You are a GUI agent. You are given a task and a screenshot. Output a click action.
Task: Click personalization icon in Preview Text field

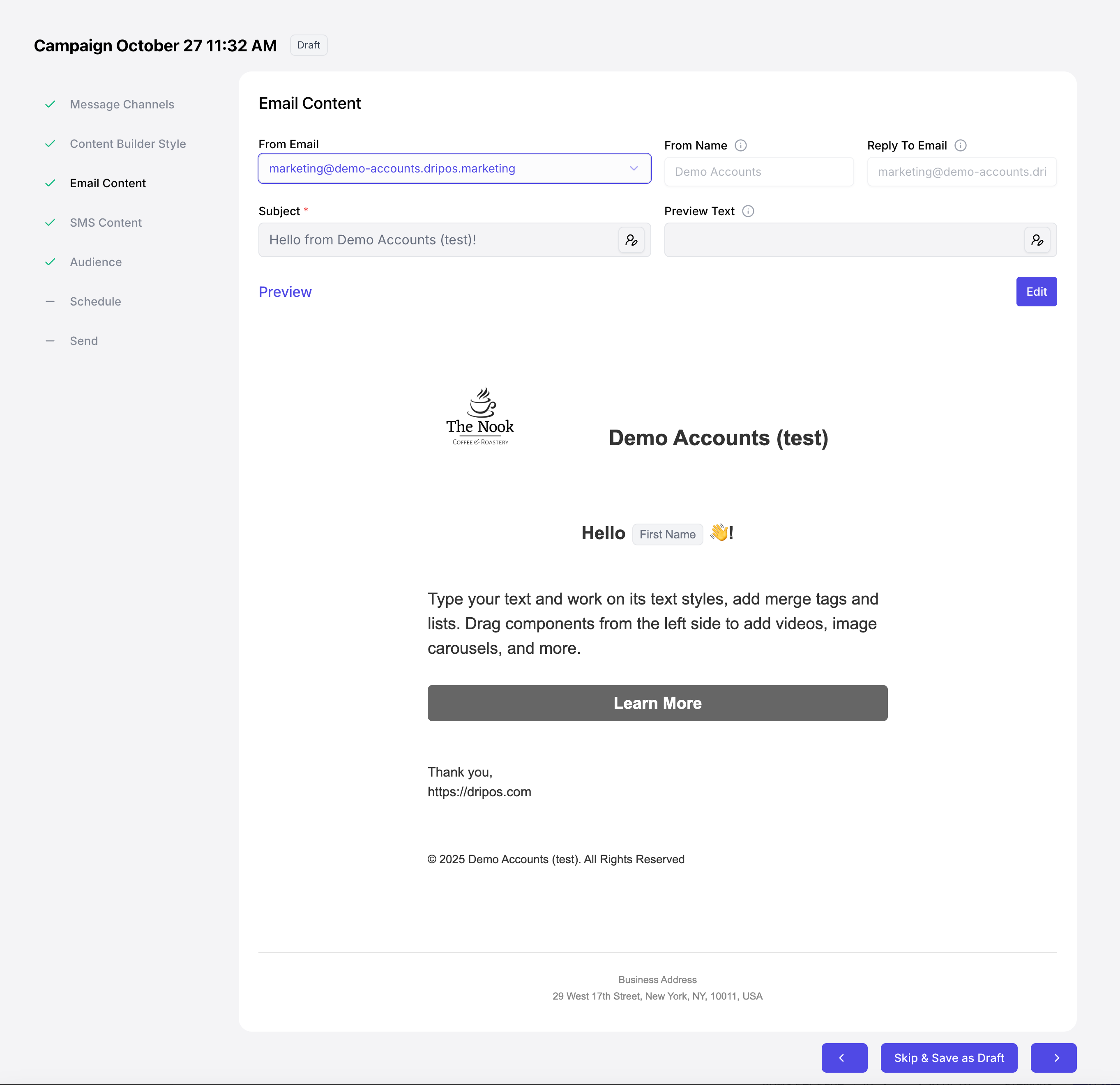(x=1037, y=240)
